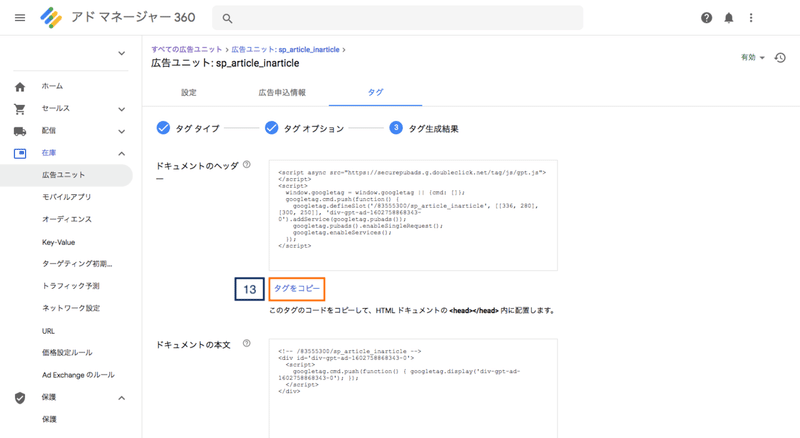Click the home house icon
The height and width of the screenshot is (438, 800).
pyautogui.click(x=20, y=87)
